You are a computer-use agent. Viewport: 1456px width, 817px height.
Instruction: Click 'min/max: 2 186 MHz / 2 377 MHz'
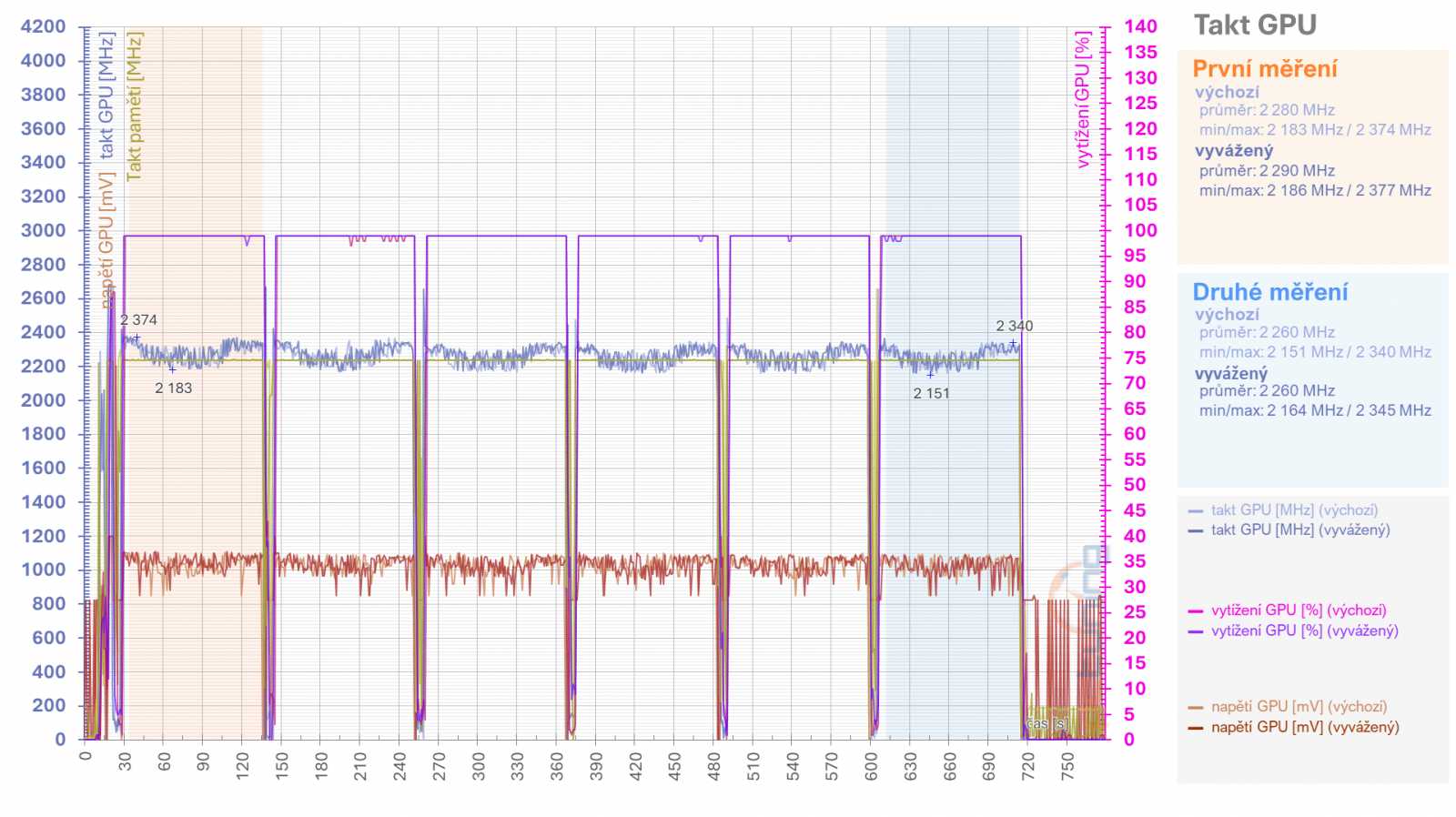1315,190
